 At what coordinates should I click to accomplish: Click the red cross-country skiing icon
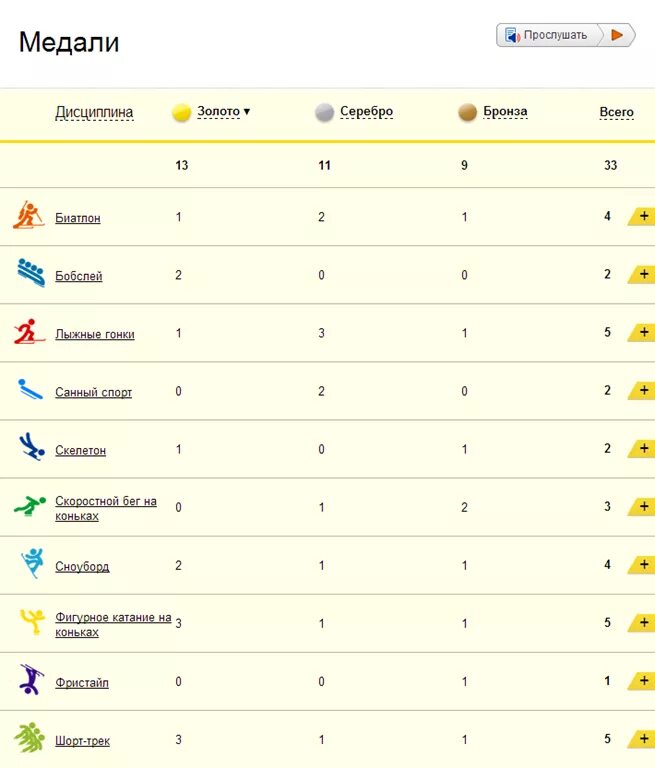point(29,332)
